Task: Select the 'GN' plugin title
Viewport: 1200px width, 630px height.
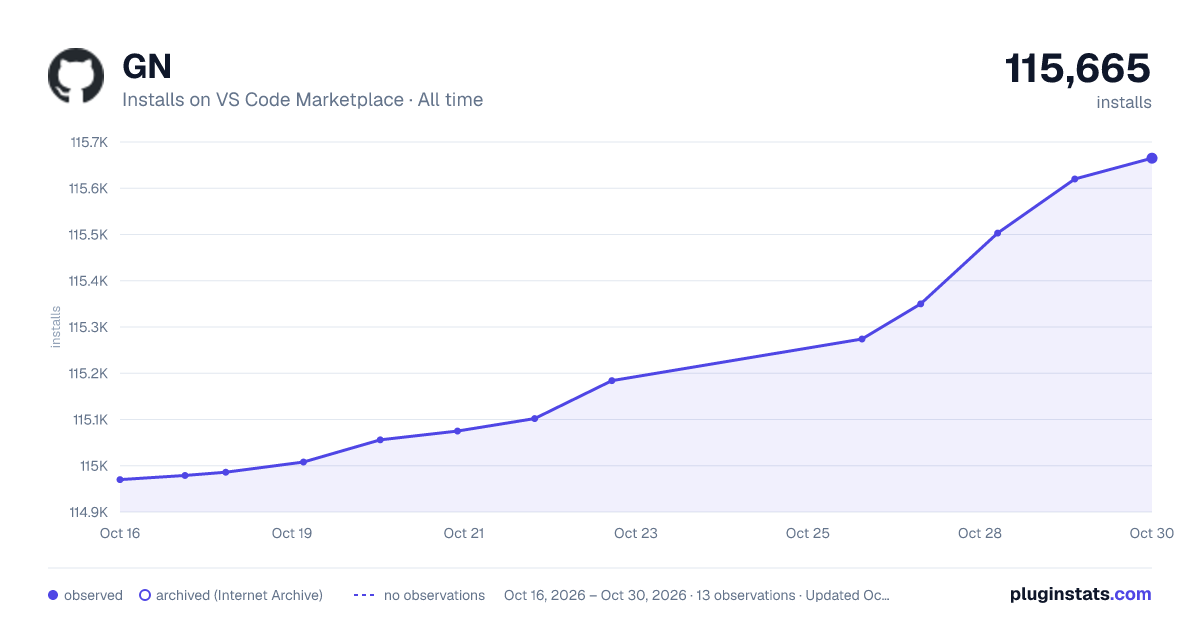Action: [147, 67]
